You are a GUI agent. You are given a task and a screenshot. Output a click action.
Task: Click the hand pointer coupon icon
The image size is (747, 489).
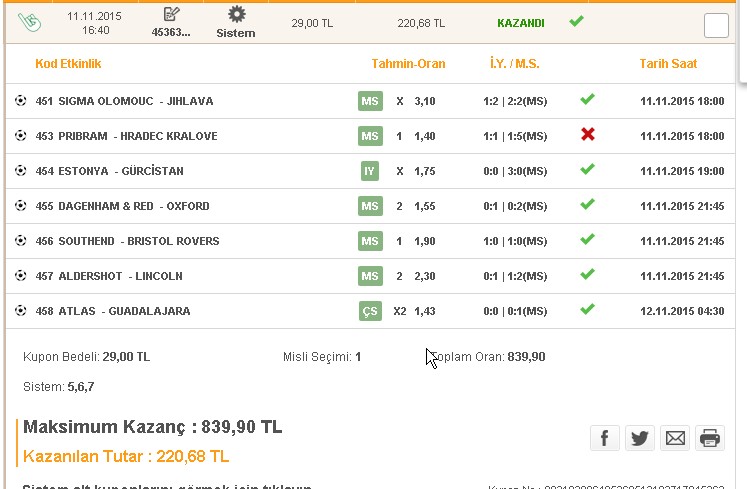click(x=30, y=22)
